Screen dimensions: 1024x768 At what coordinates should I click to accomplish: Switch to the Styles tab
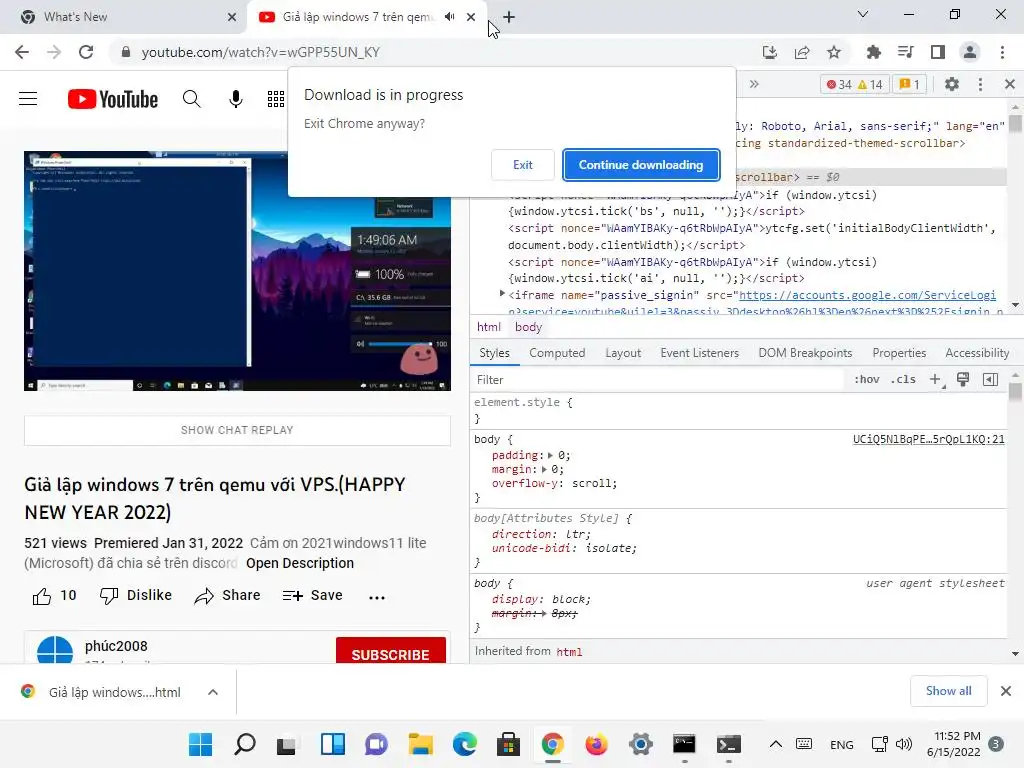click(x=494, y=353)
